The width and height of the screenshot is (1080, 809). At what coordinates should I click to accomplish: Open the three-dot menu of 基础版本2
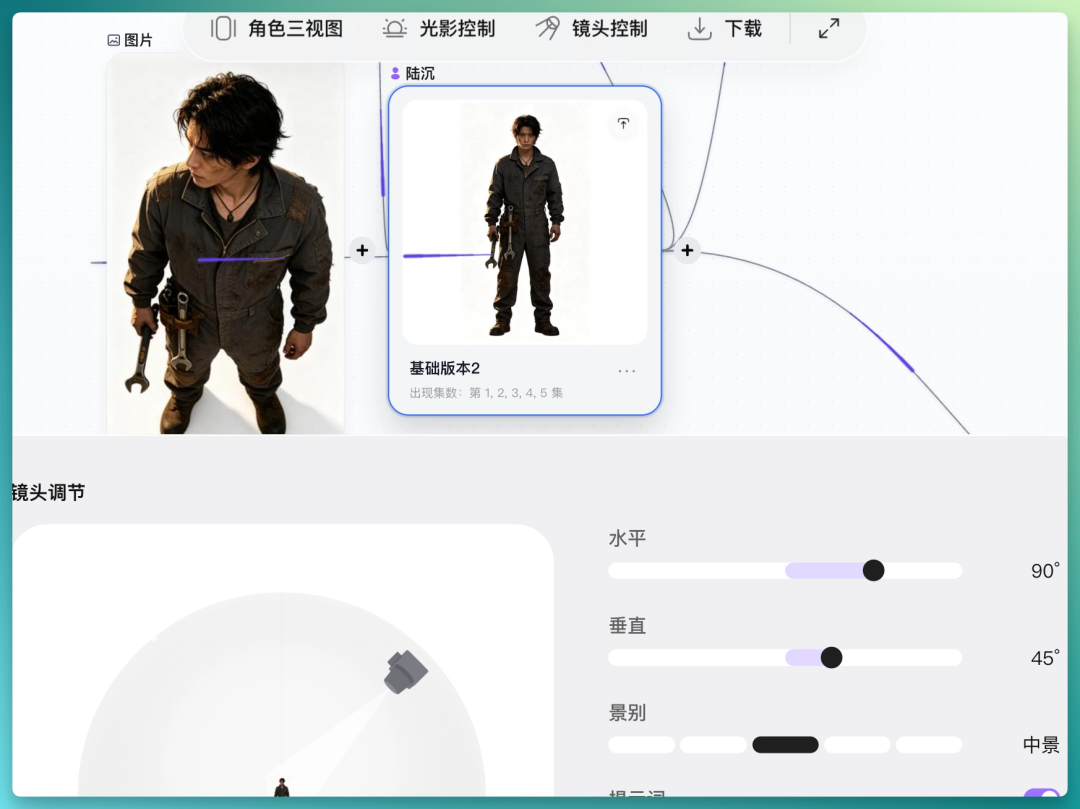click(627, 370)
